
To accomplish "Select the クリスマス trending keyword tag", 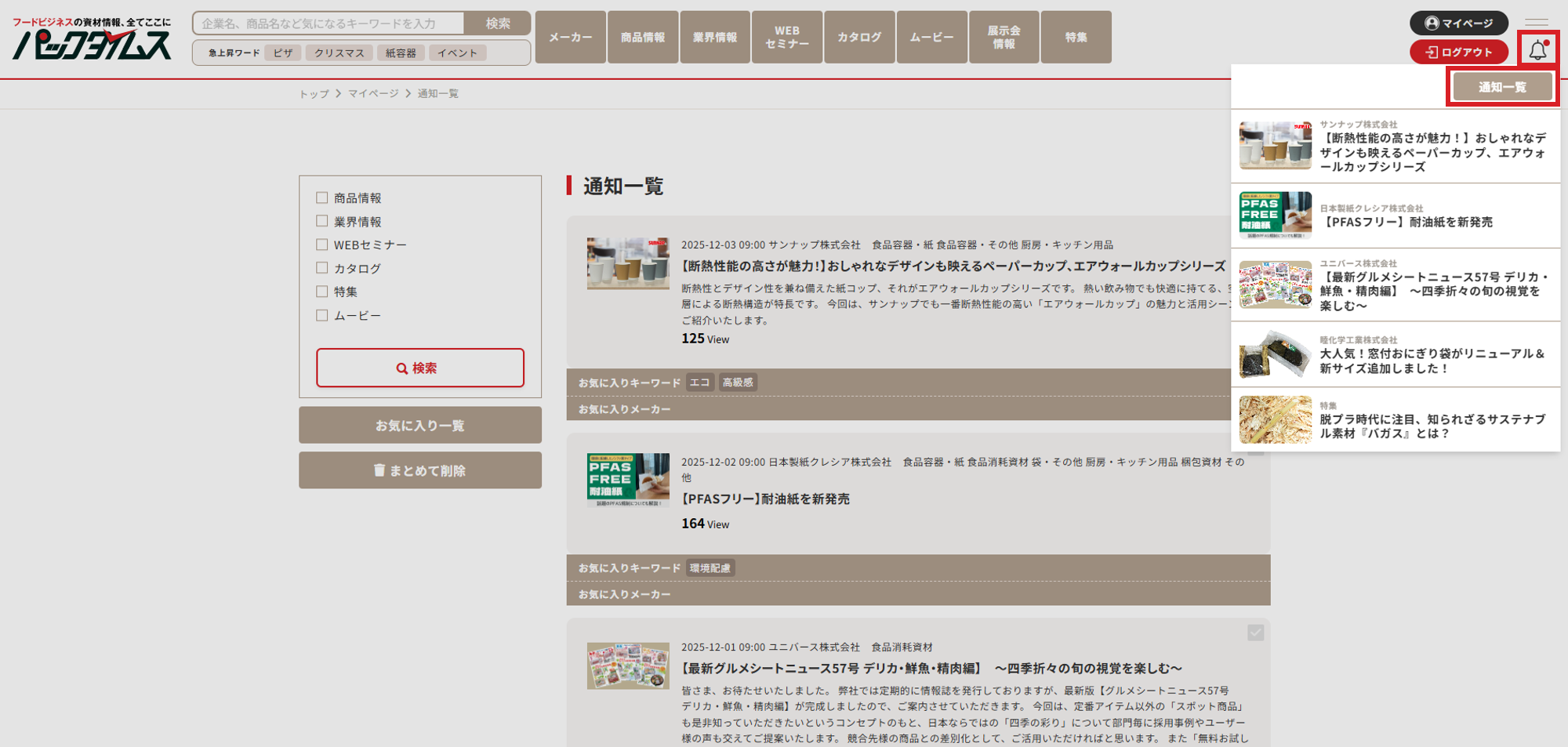I will click(x=339, y=53).
